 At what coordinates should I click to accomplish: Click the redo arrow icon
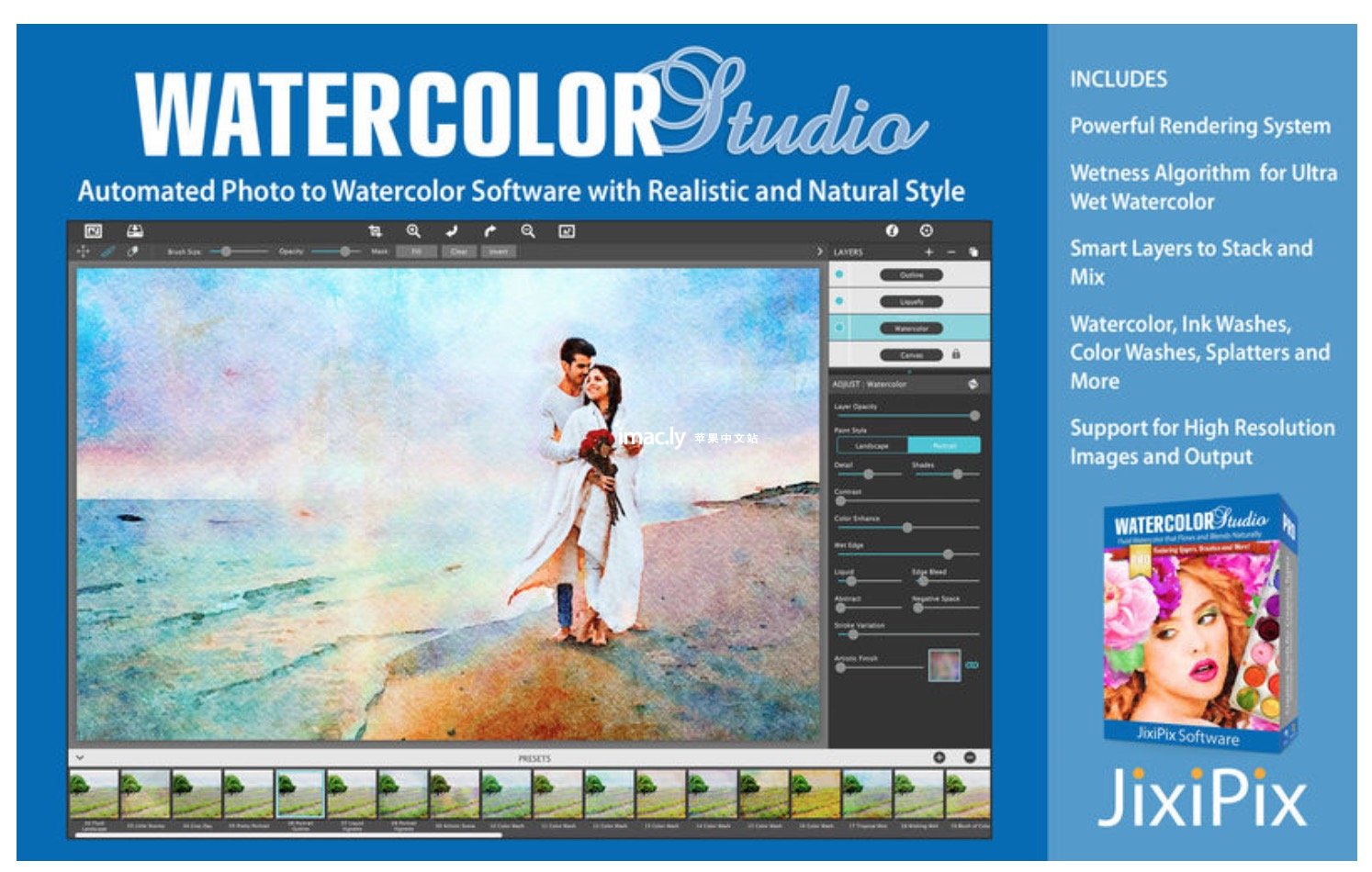click(490, 231)
